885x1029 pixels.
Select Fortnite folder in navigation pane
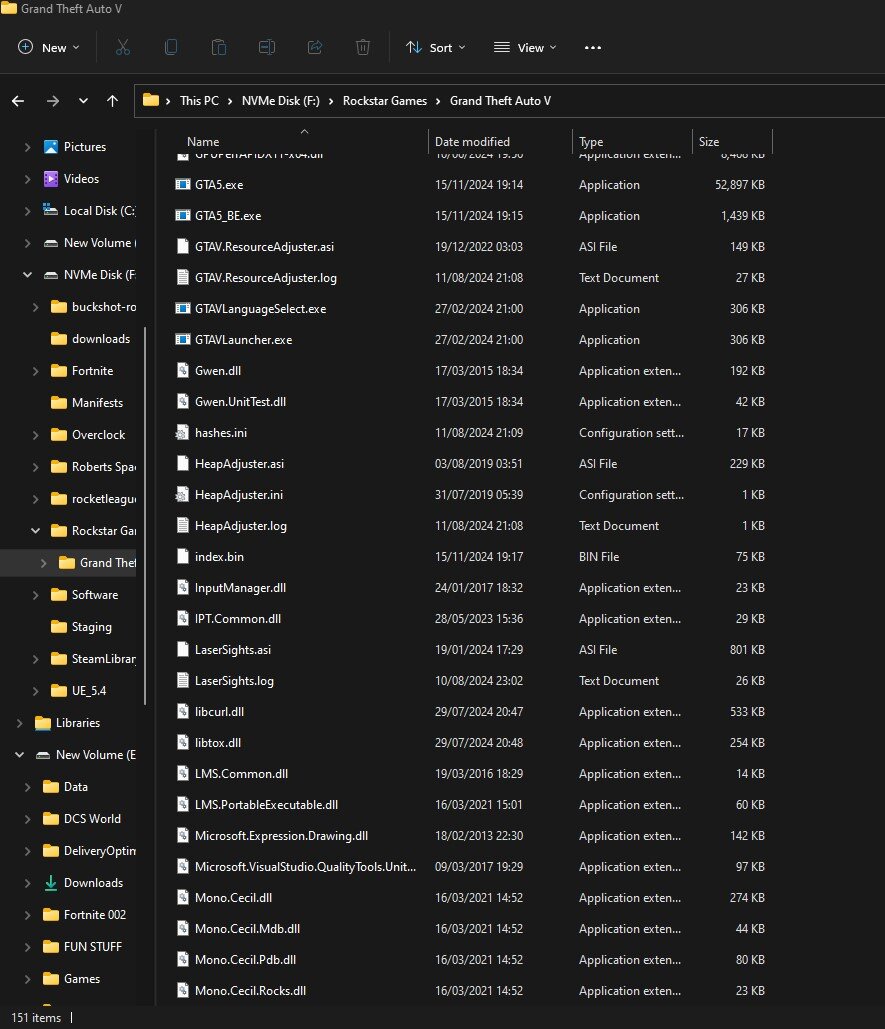(x=92, y=371)
